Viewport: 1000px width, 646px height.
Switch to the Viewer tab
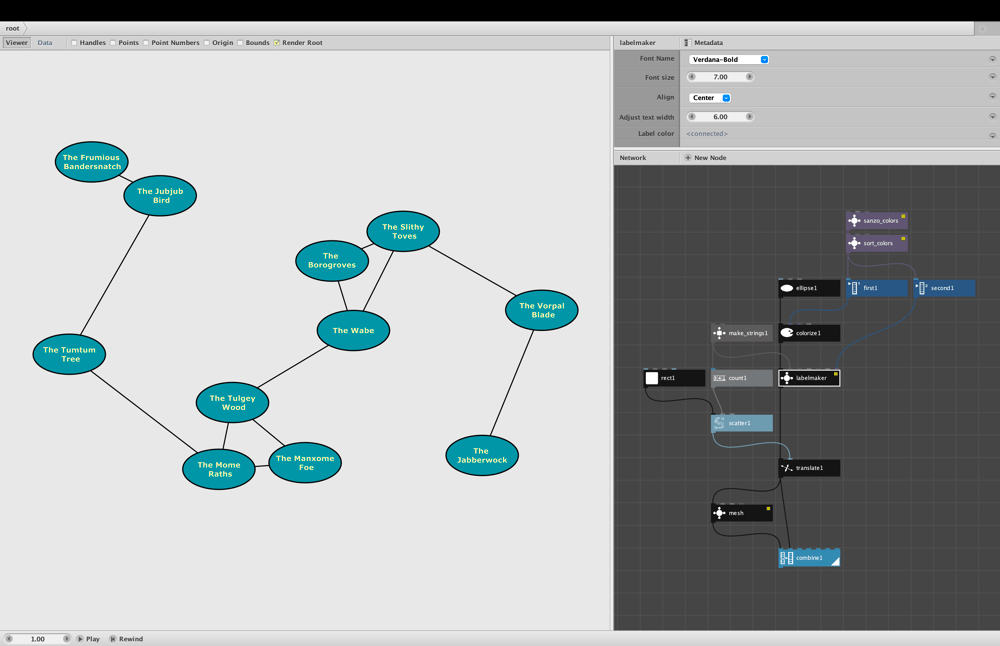pos(17,43)
